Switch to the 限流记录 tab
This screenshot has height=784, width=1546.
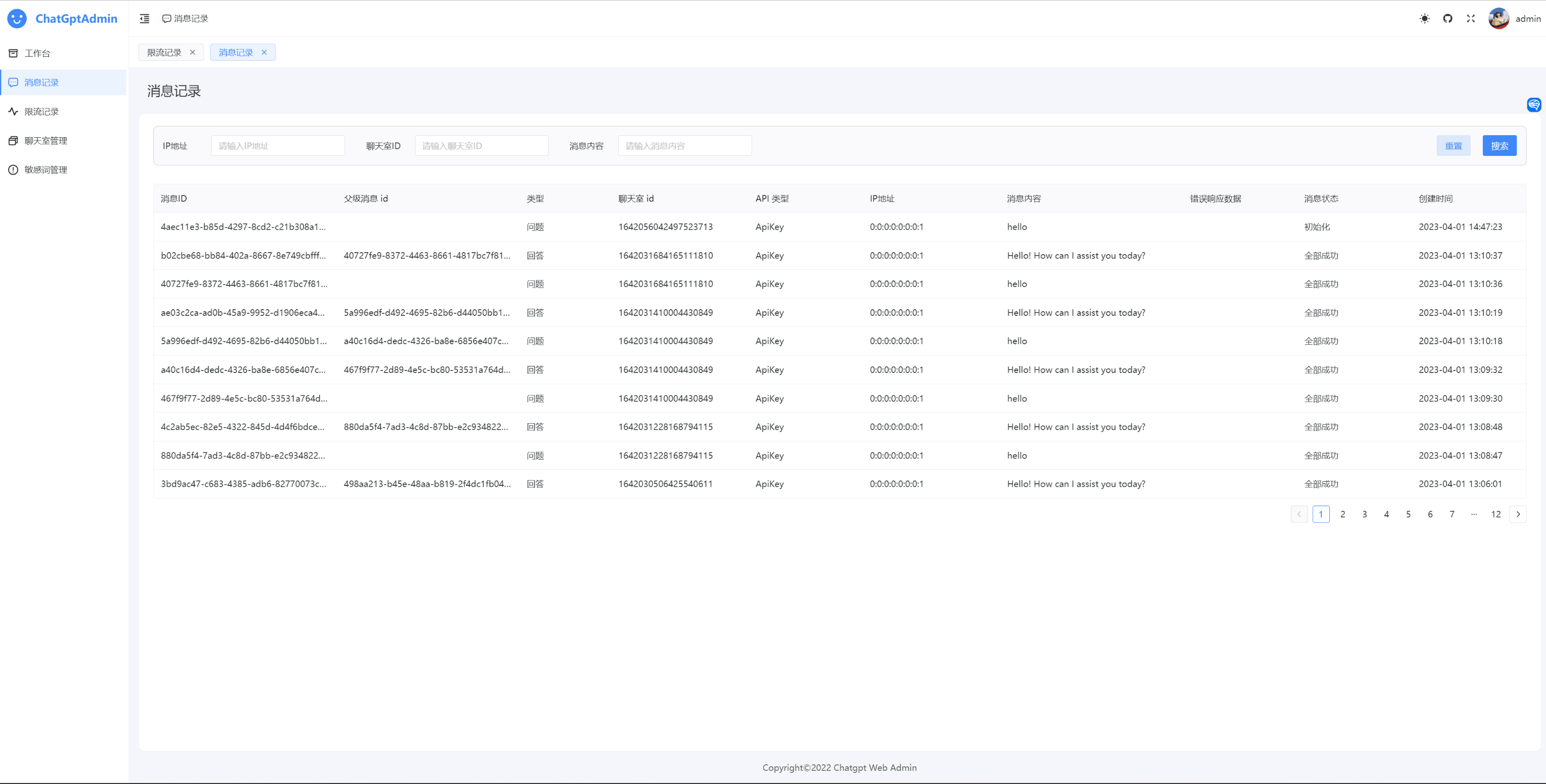coord(164,53)
